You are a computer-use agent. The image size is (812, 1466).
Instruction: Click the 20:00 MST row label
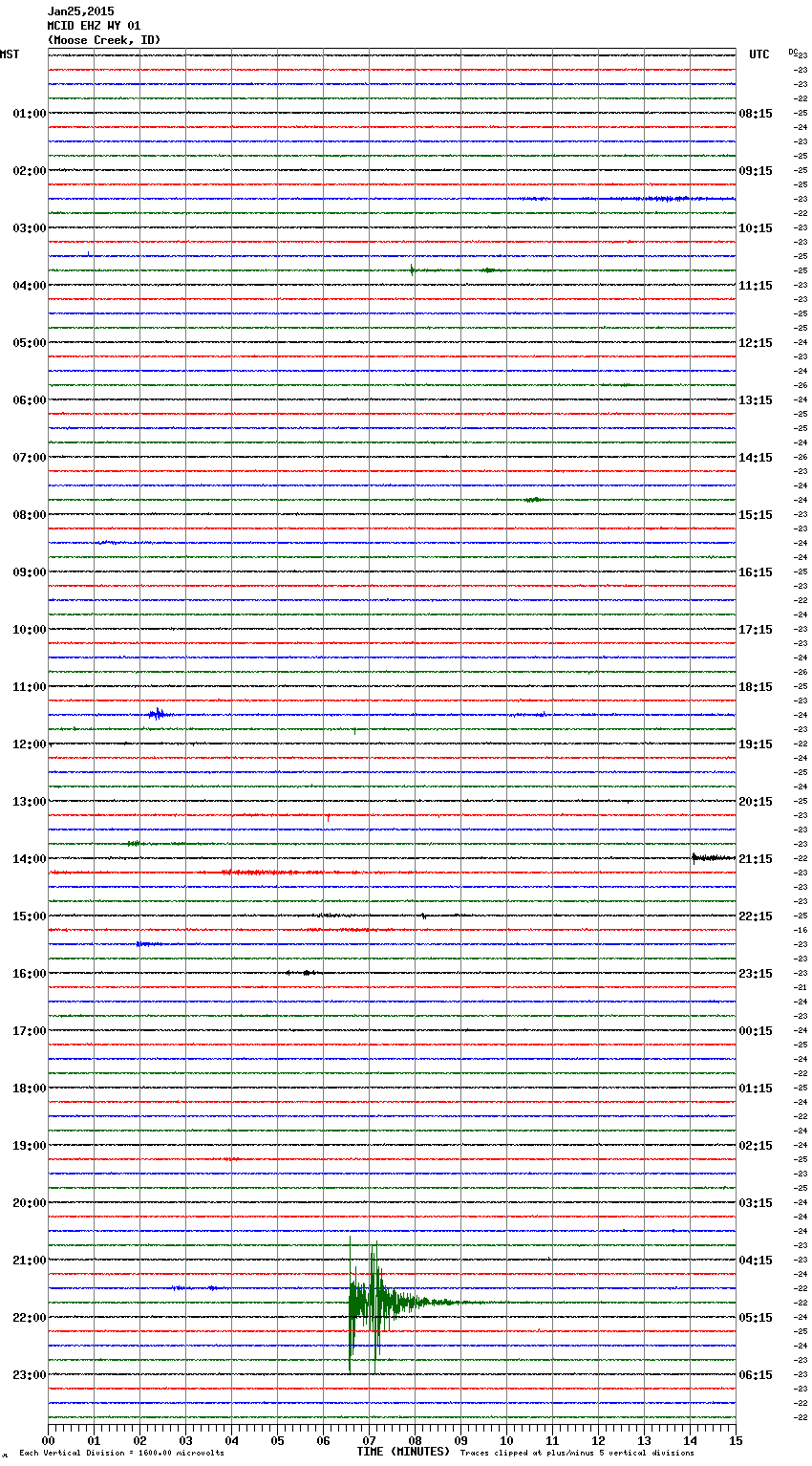click(29, 1203)
